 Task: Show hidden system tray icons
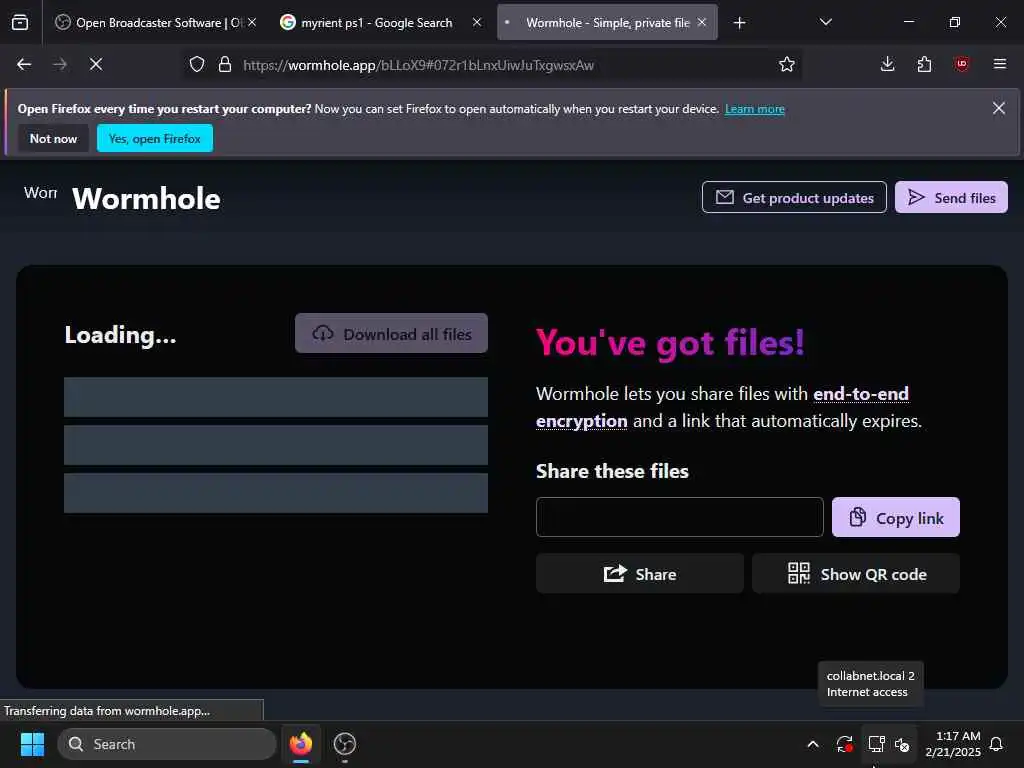coord(813,744)
